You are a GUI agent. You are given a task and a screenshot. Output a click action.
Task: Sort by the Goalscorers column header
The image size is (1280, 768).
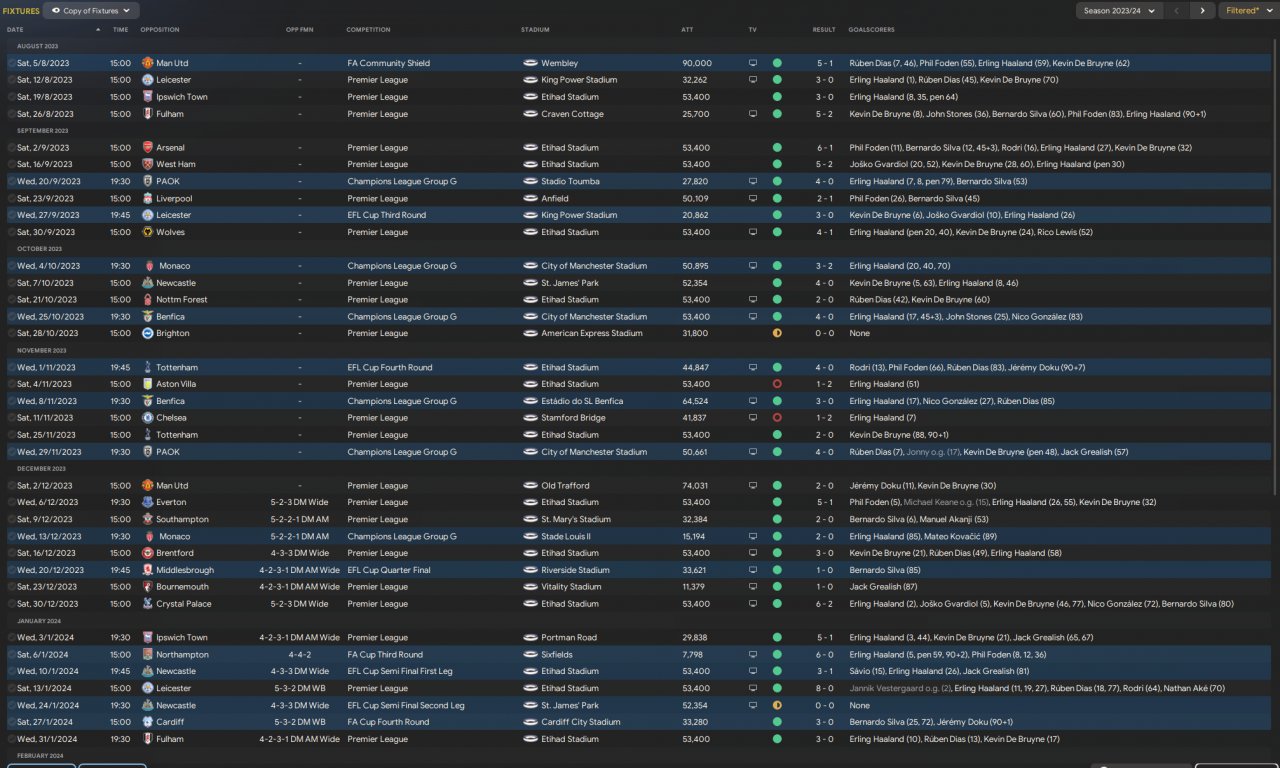(870, 30)
